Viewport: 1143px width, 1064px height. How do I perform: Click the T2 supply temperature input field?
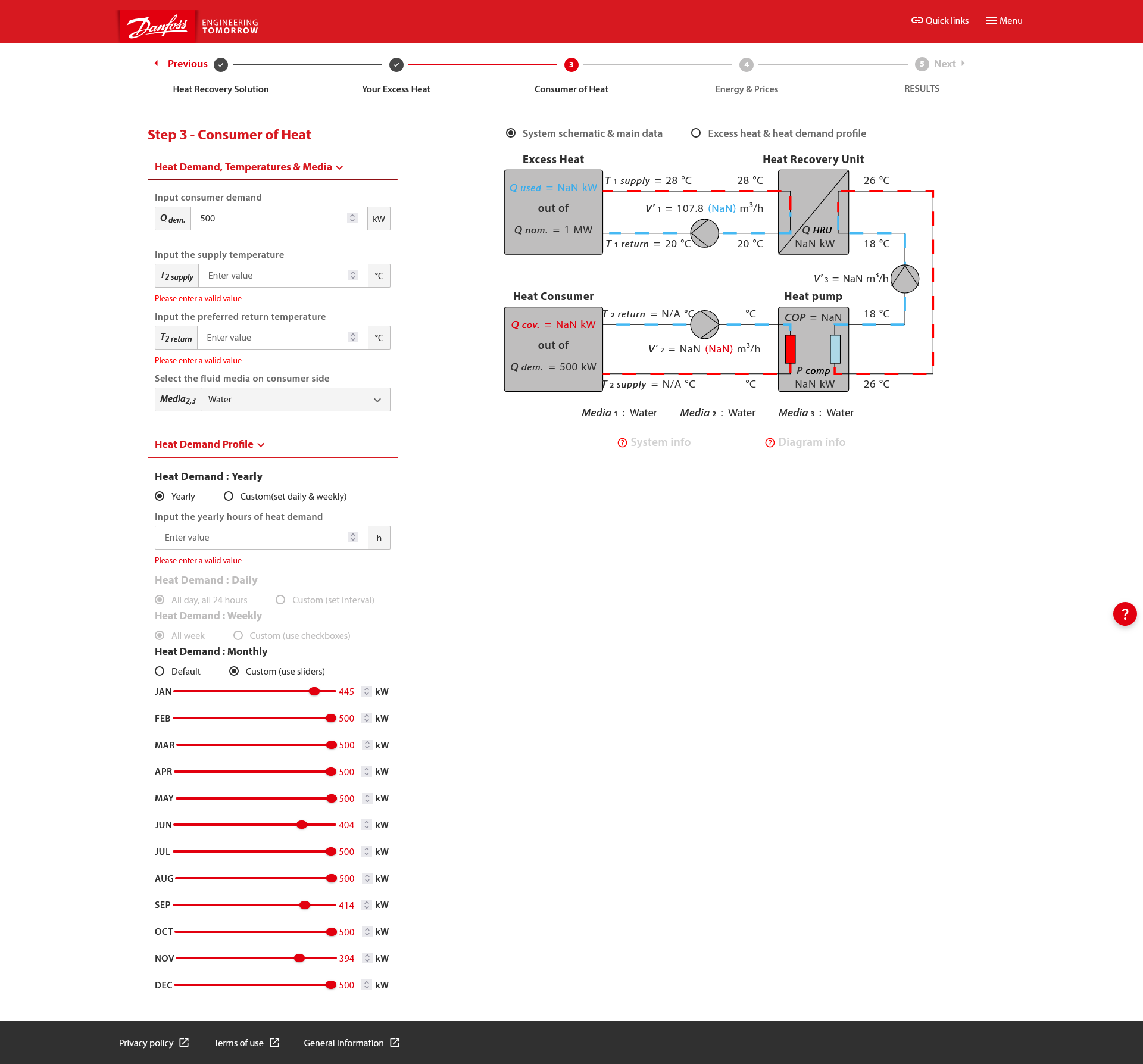click(x=274, y=276)
